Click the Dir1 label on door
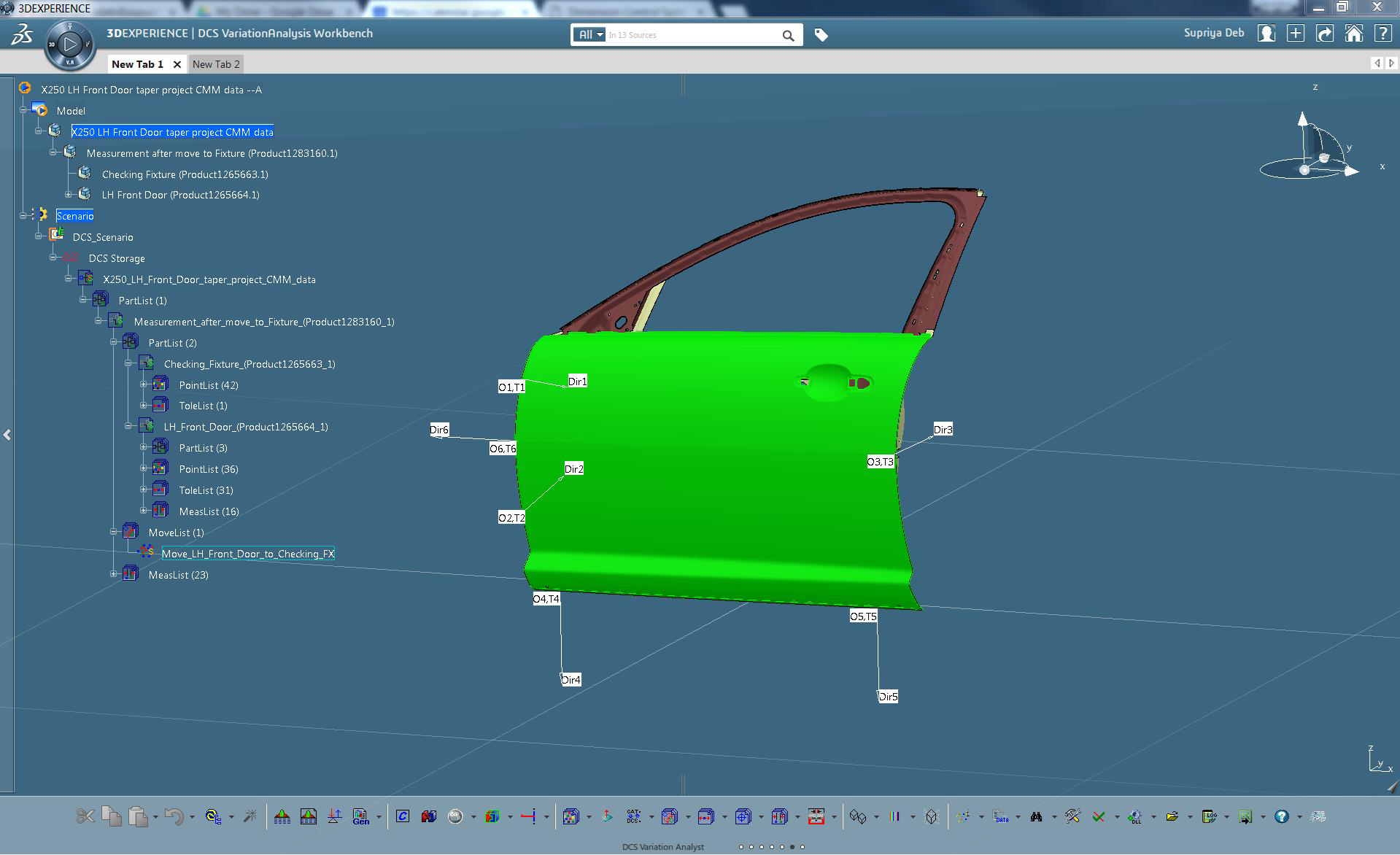This screenshot has height=855, width=1400. click(x=577, y=381)
